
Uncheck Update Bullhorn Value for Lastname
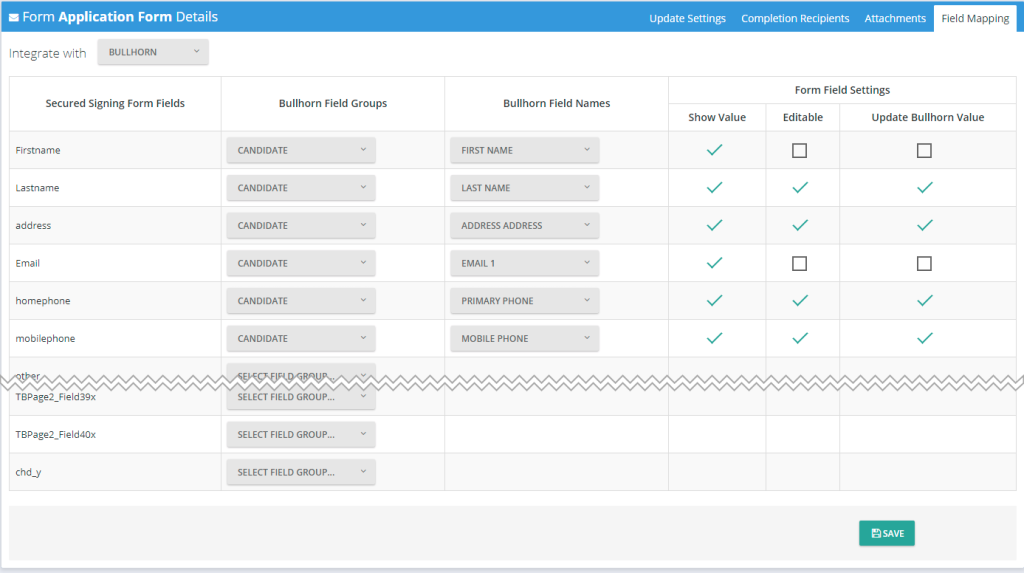[x=925, y=188]
